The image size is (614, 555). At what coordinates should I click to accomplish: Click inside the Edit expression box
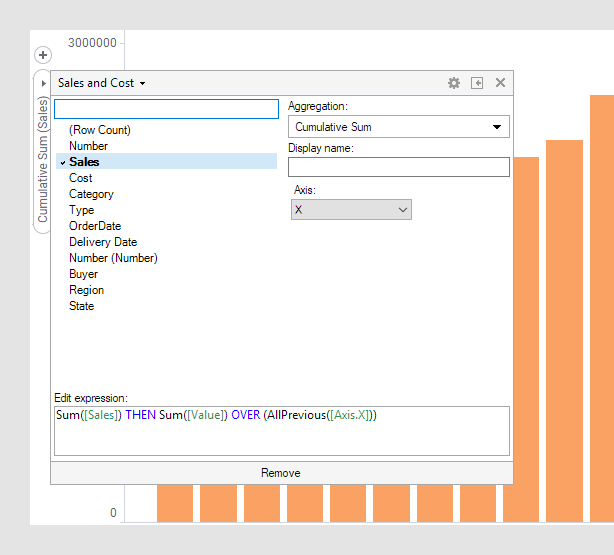tap(281, 430)
